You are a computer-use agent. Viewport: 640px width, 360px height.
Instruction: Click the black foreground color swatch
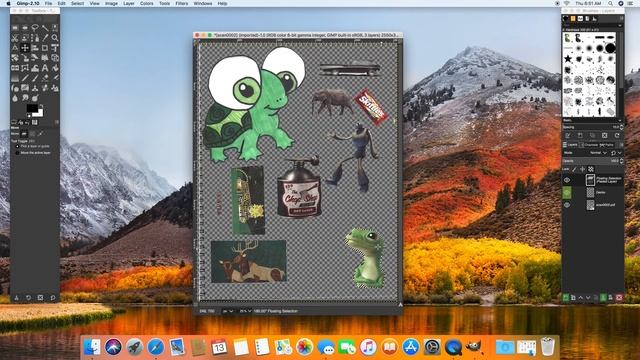click(32, 108)
